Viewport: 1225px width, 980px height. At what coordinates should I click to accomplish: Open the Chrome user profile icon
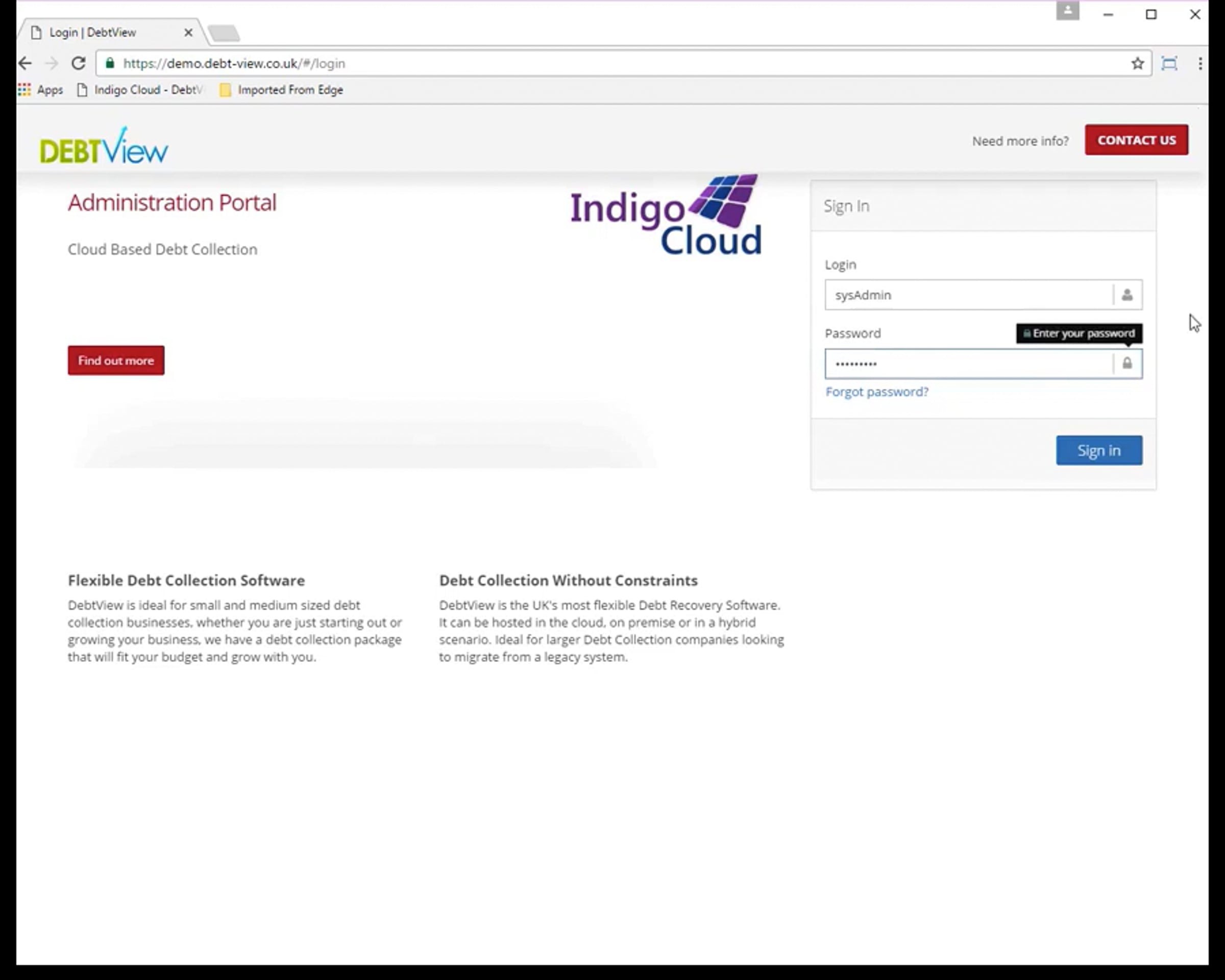pyautogui.click(x=1068, y=11)
